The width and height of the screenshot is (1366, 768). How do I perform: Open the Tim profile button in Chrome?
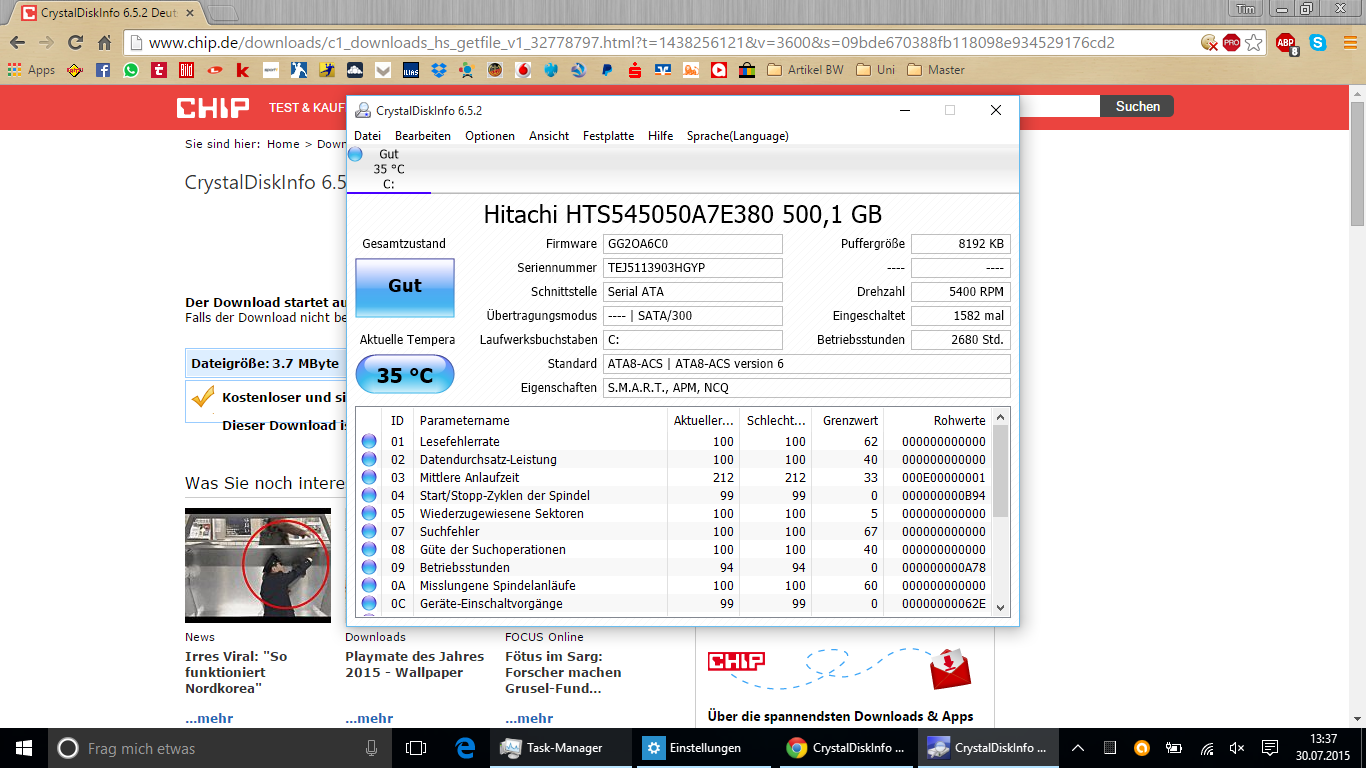1245,9
